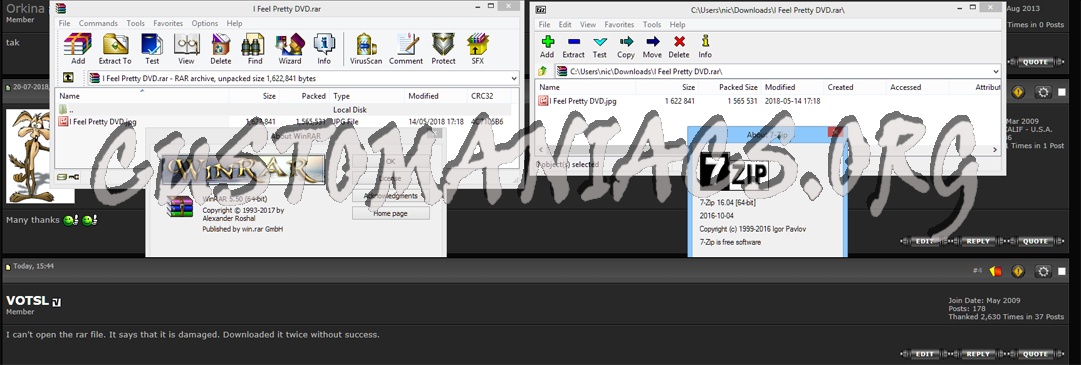Click the Extract minus icon in 7-Zip
Screen dimensions: 1081x365
(x=574, y=42)
